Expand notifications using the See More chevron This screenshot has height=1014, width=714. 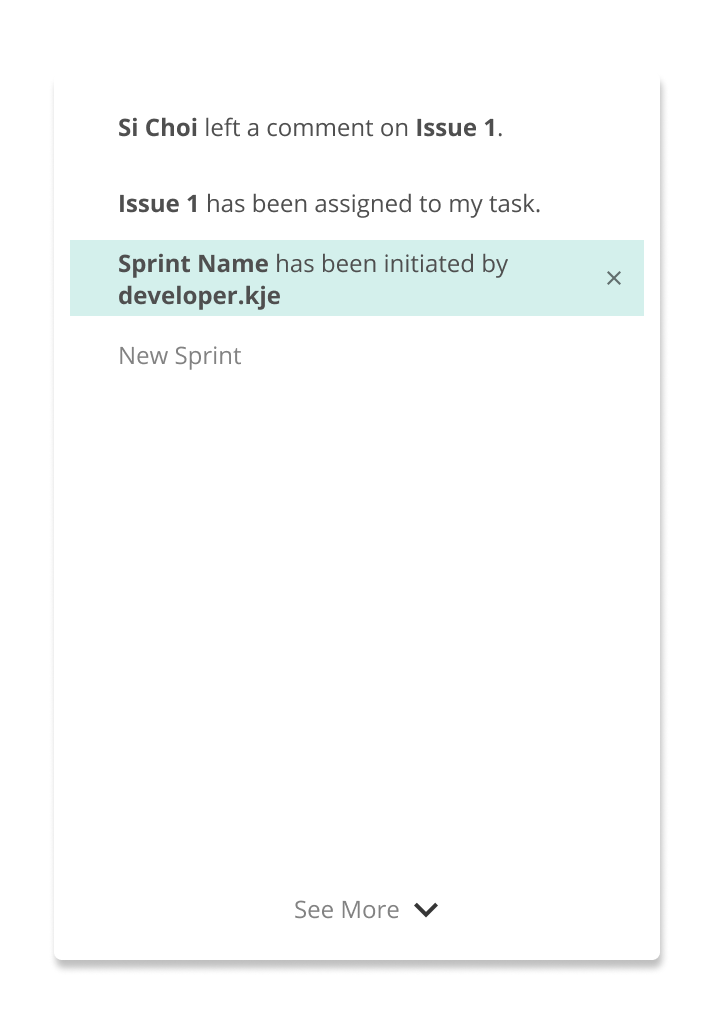coord(426,909)
